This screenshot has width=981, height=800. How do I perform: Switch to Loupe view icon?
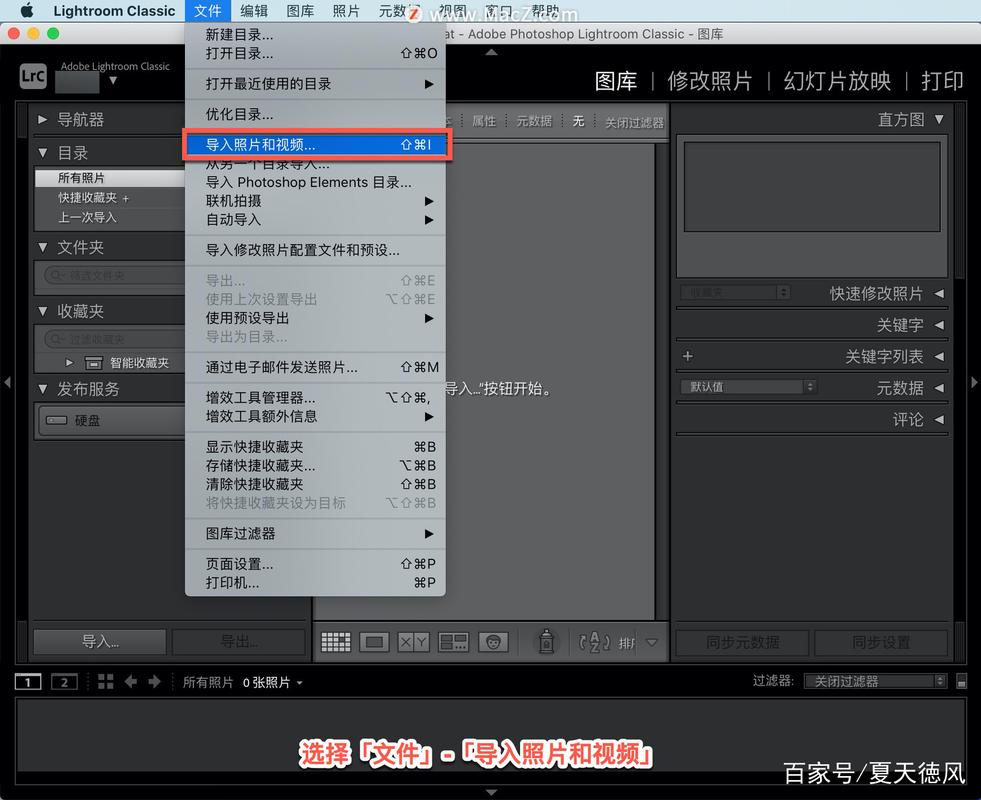[376, 641]
